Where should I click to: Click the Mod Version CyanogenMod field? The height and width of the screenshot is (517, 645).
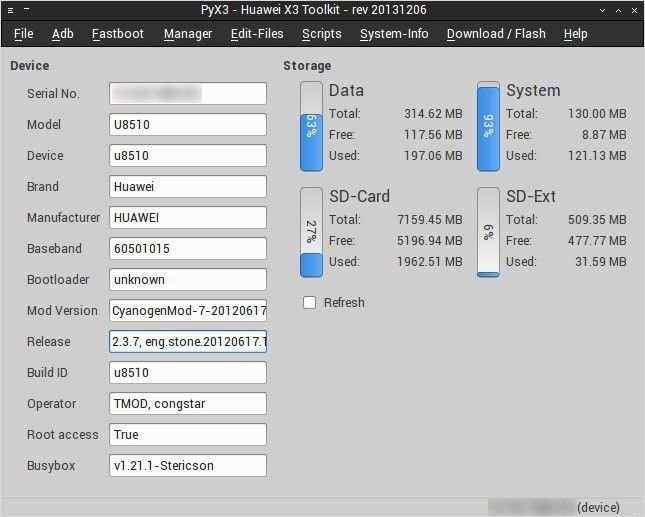pos(188,311)
